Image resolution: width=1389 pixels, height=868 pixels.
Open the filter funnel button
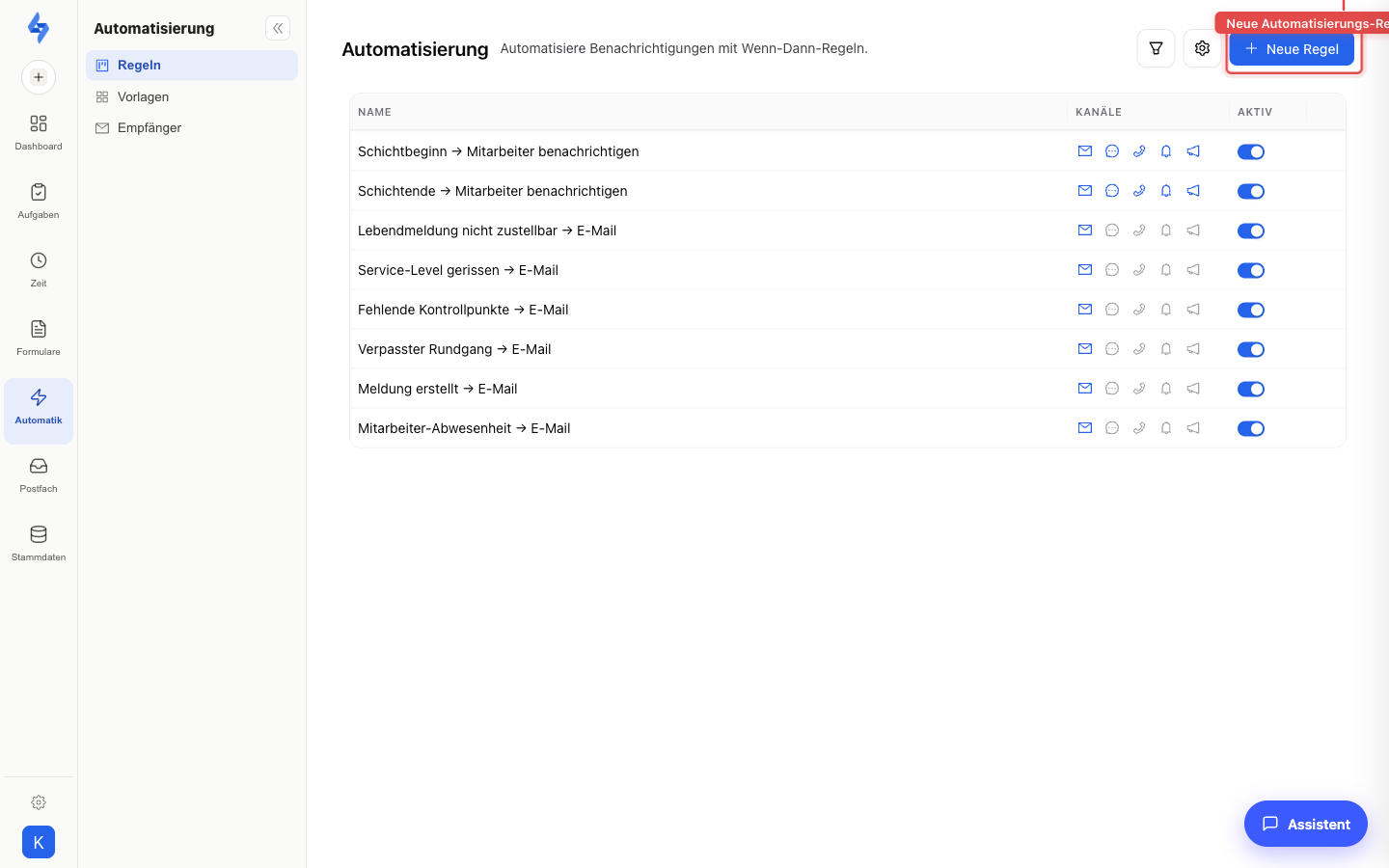1156,48
